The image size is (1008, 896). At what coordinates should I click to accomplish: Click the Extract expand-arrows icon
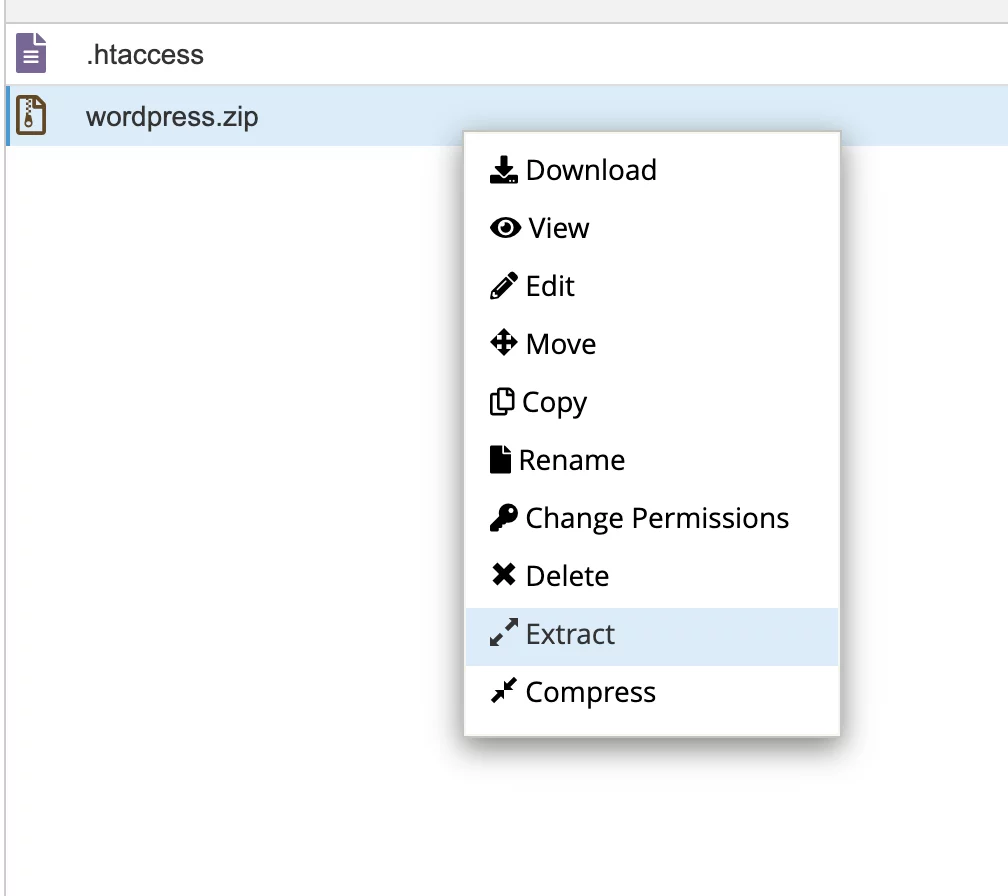pos(503,632)
